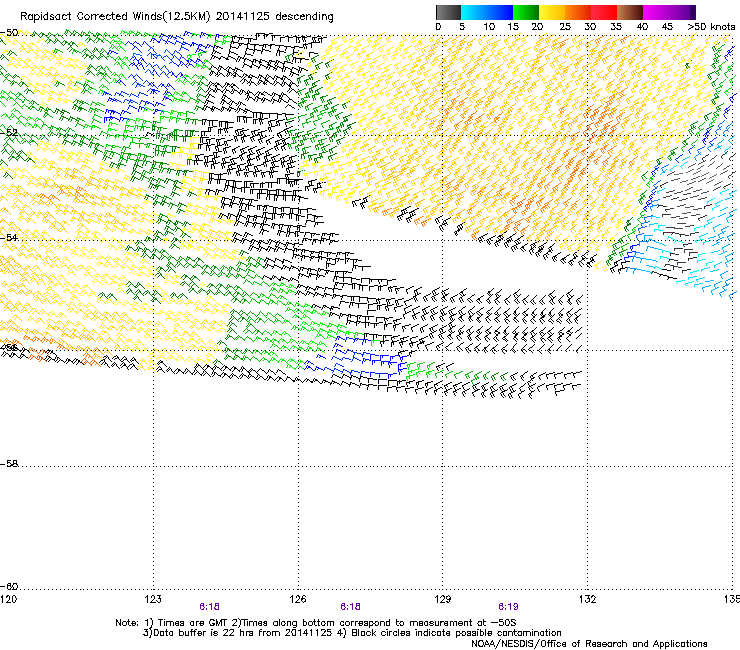
Task: Select the magenta 40–45 knots legend swatch
Action: (x=656, y=12)
